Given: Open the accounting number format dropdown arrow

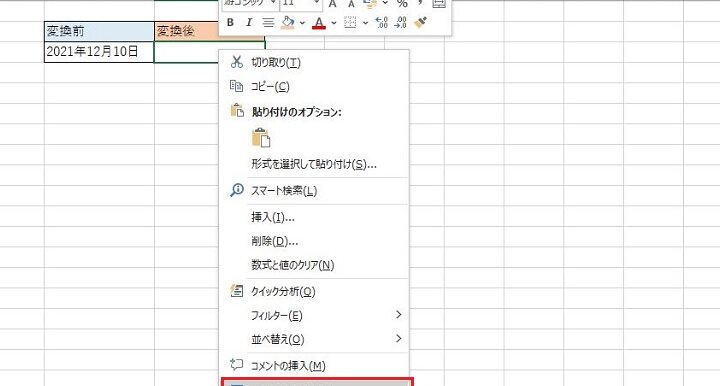Looking at the screenshot, I should [x=385, y=4].
